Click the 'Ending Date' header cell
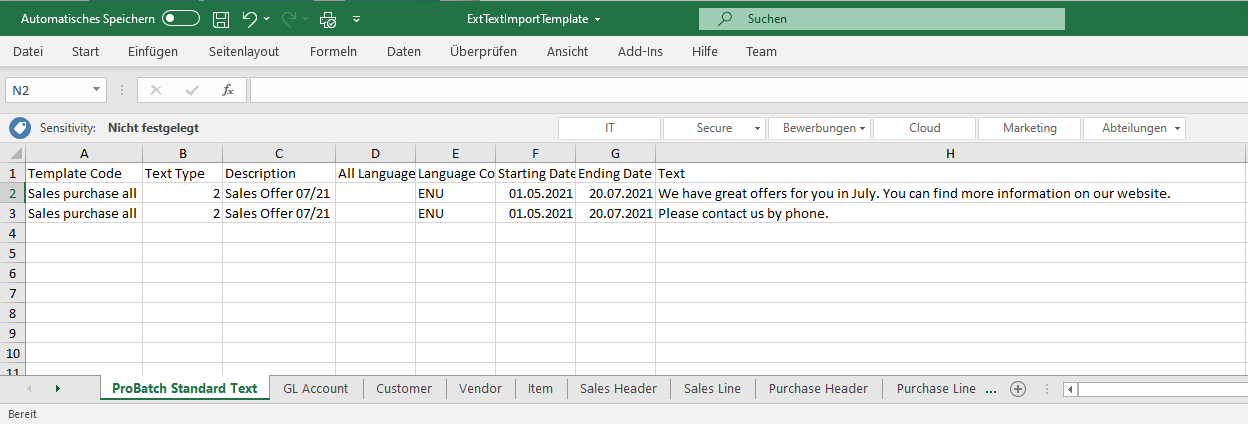1248x424 pixels. [x=615, y=173]
